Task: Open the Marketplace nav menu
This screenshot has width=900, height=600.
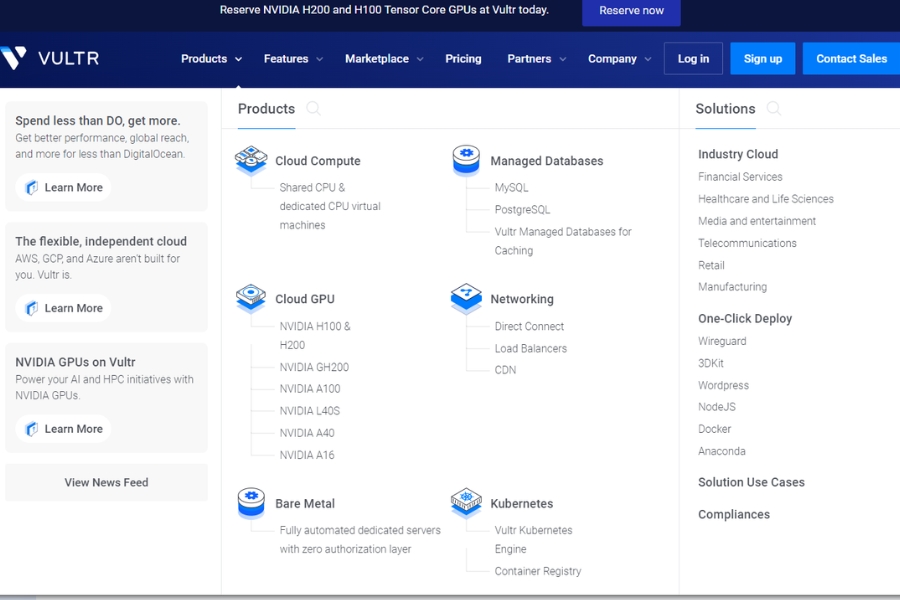Action: [x=377, y=59]
